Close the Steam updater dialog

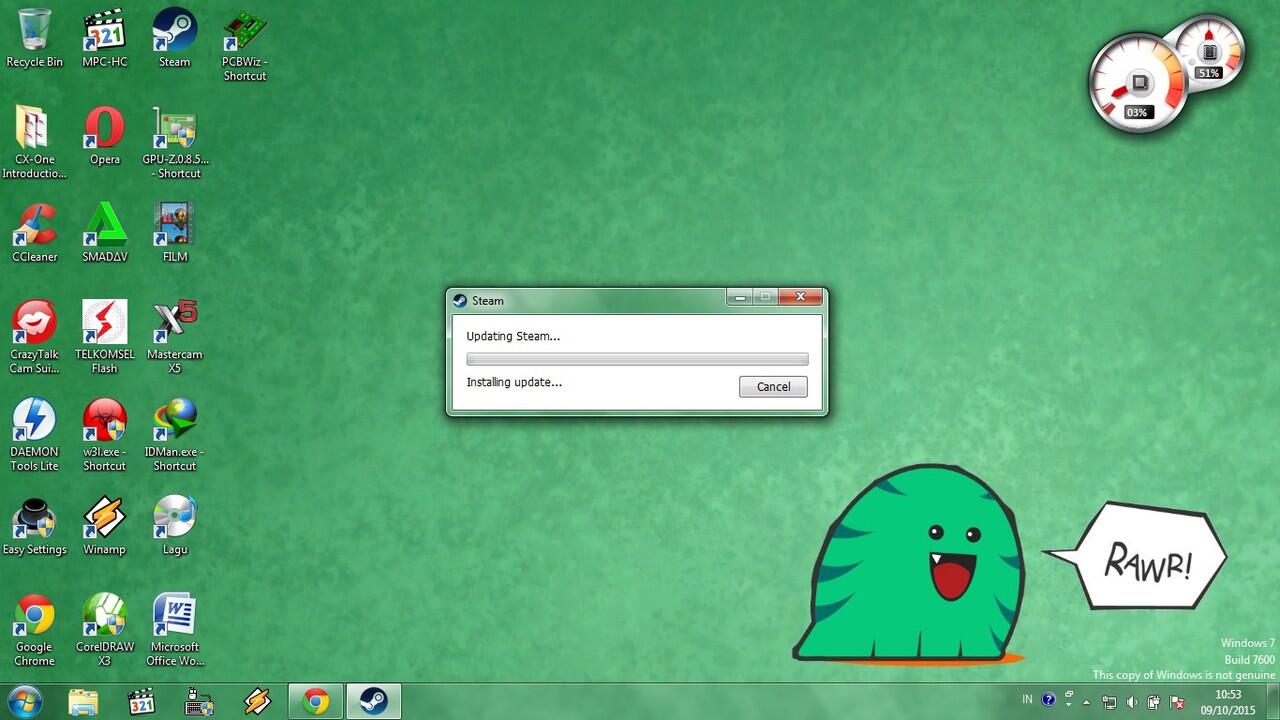click(801, 297)
